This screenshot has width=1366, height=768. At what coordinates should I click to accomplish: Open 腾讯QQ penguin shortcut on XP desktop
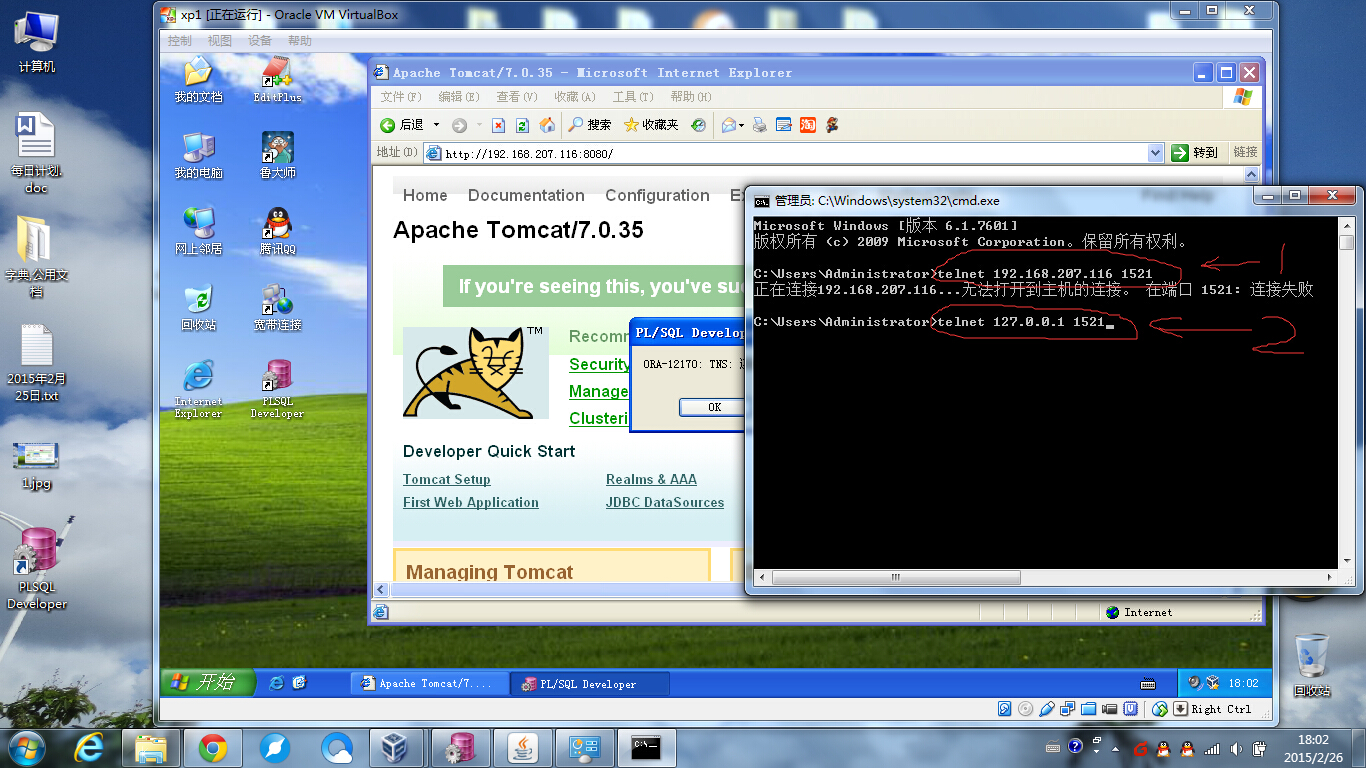coord(277,231)
